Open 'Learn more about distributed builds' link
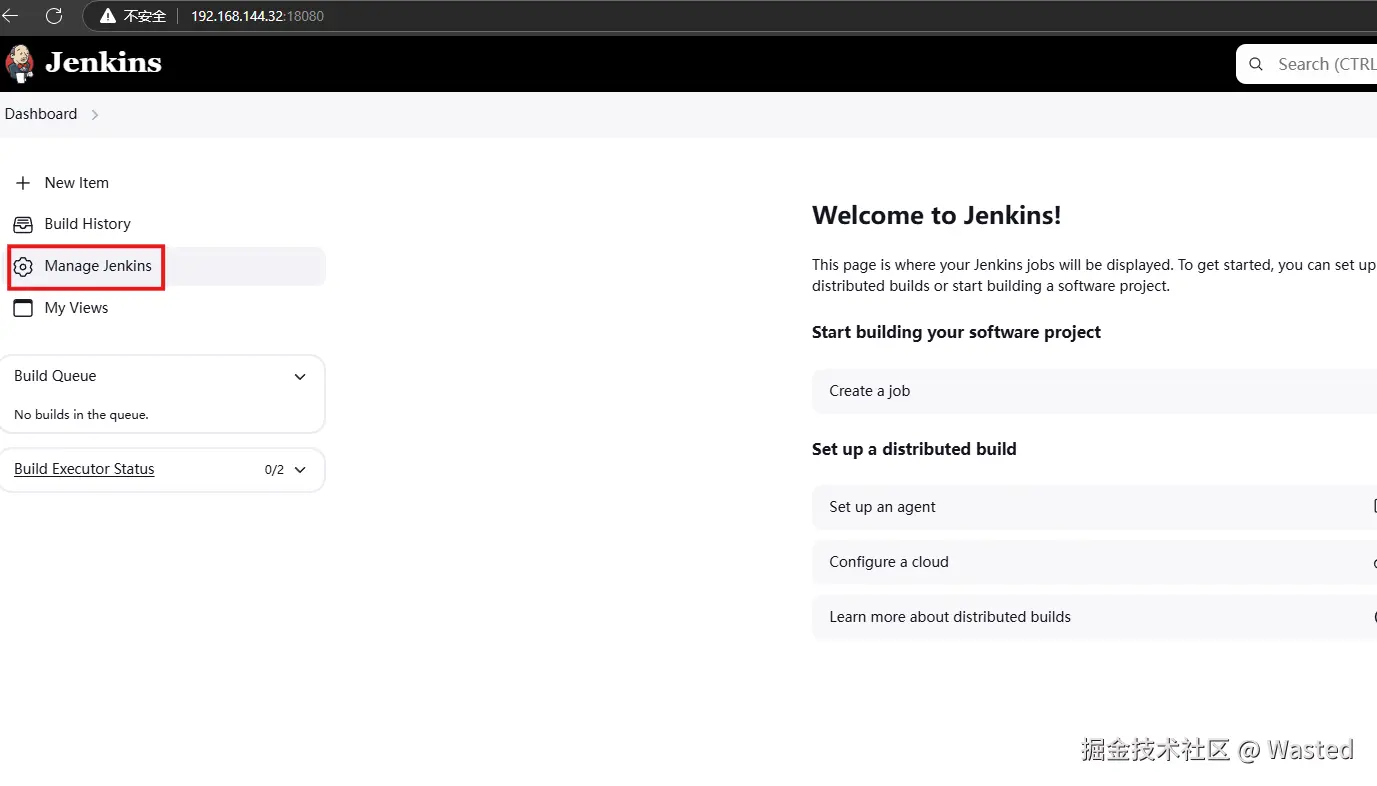 pos(1094,617)
